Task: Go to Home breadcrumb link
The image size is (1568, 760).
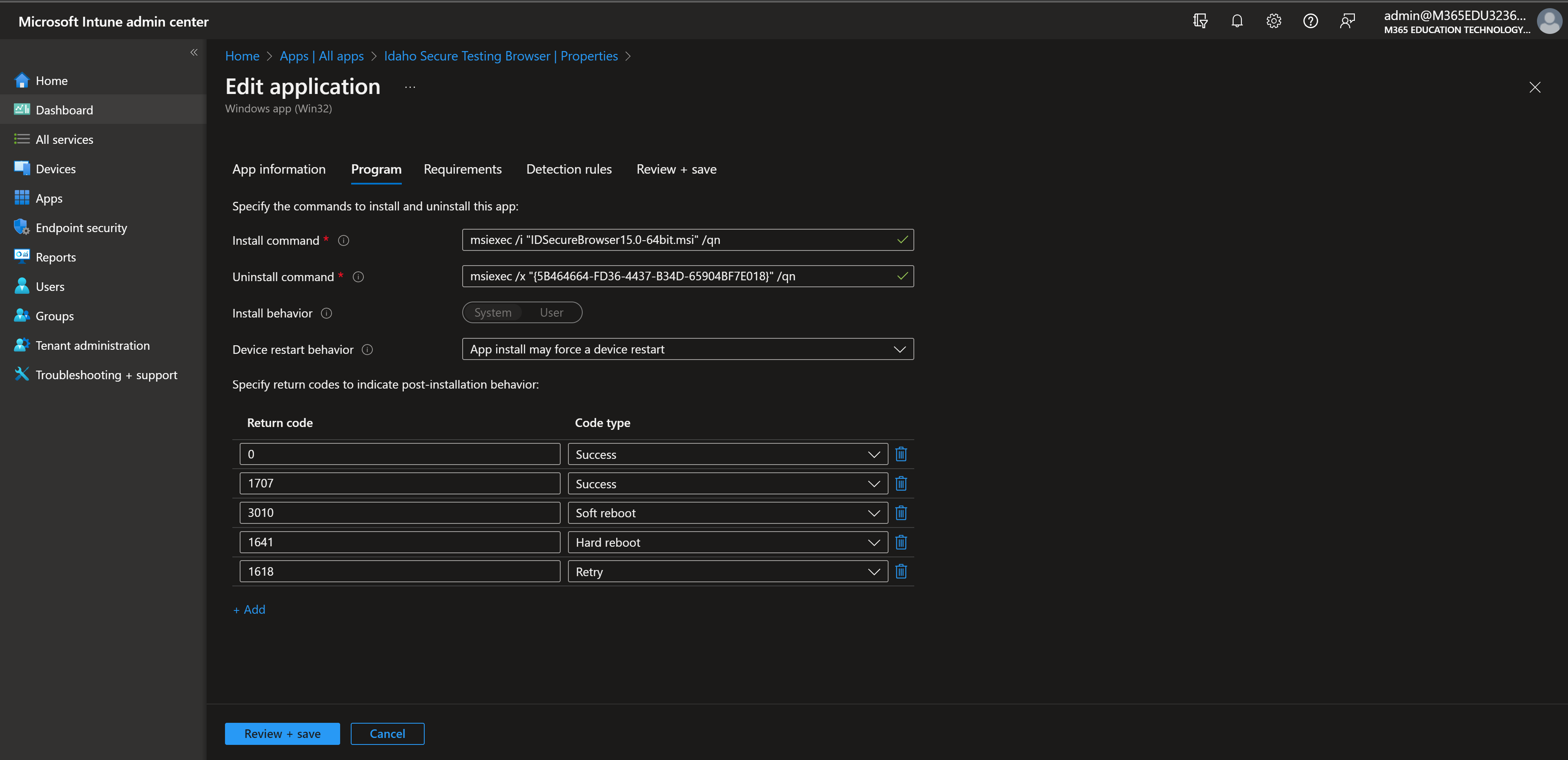Action: coord(242,56)
